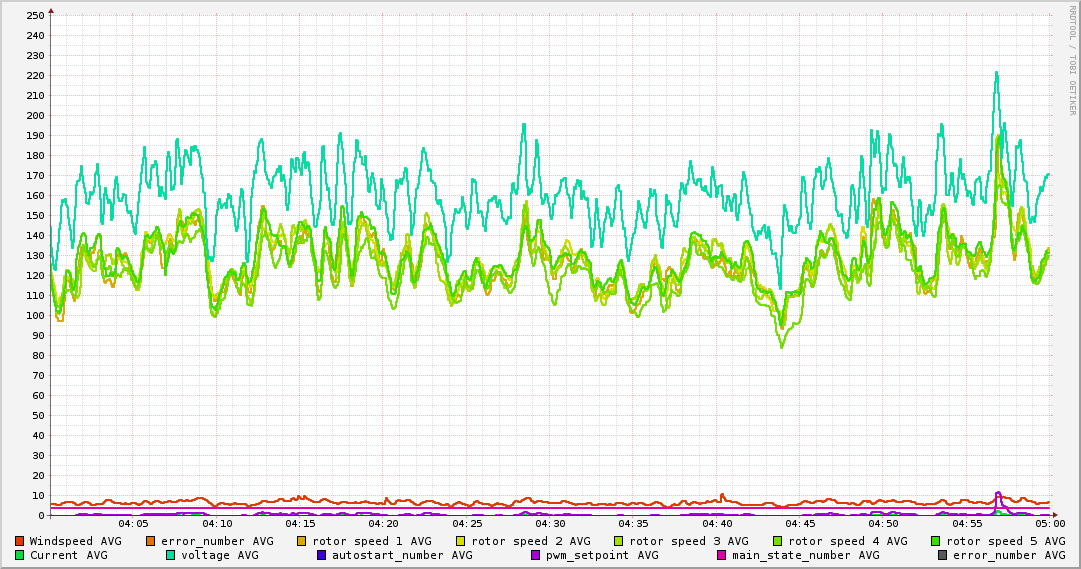The height and width of the screenshot is (569, 1081).
Task: Click the dark gray error_number AVG swatch
Action: point(942,555)
